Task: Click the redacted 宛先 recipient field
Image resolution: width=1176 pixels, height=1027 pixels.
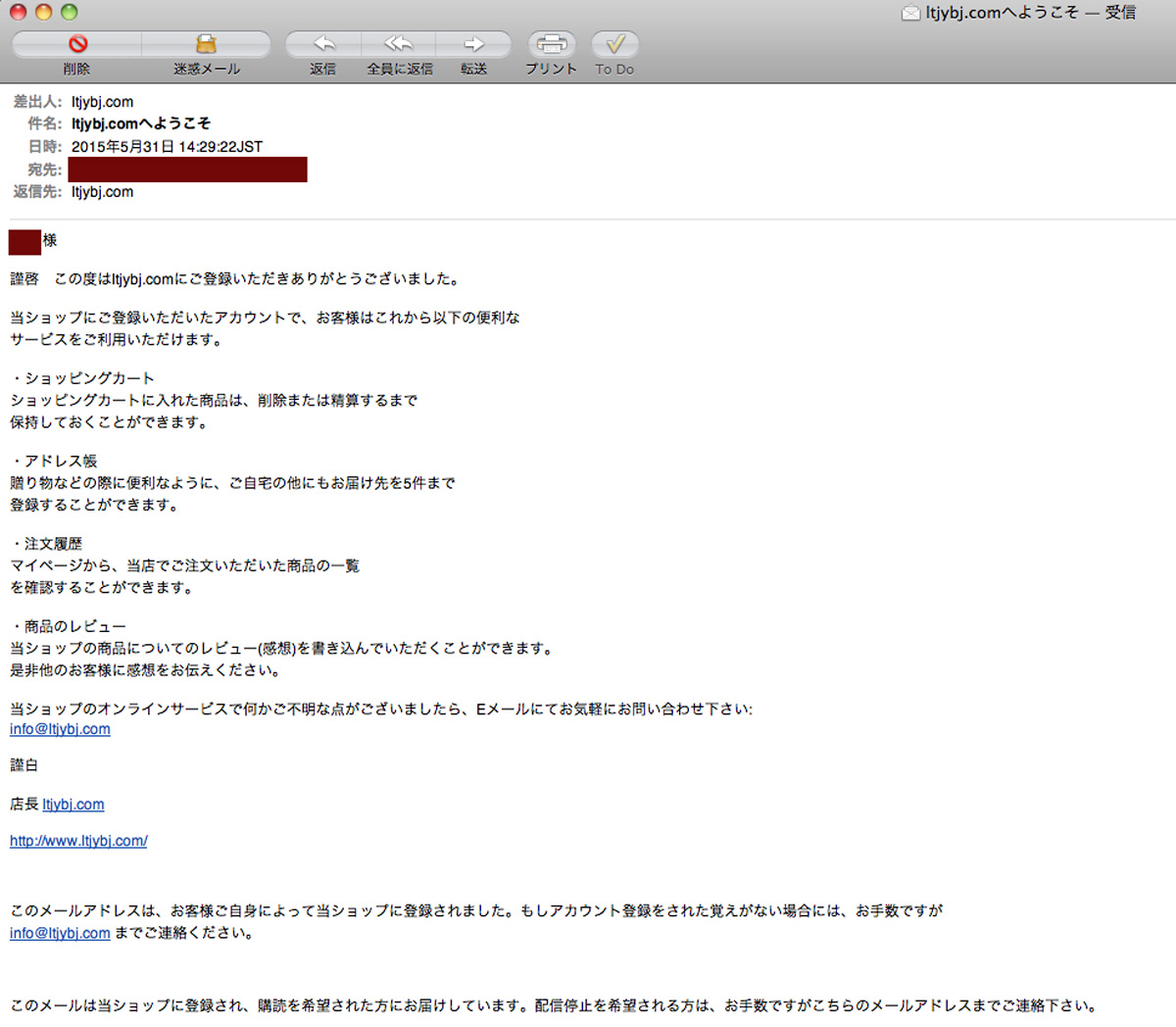Action: pyautogui.click(x=187, y=170)
